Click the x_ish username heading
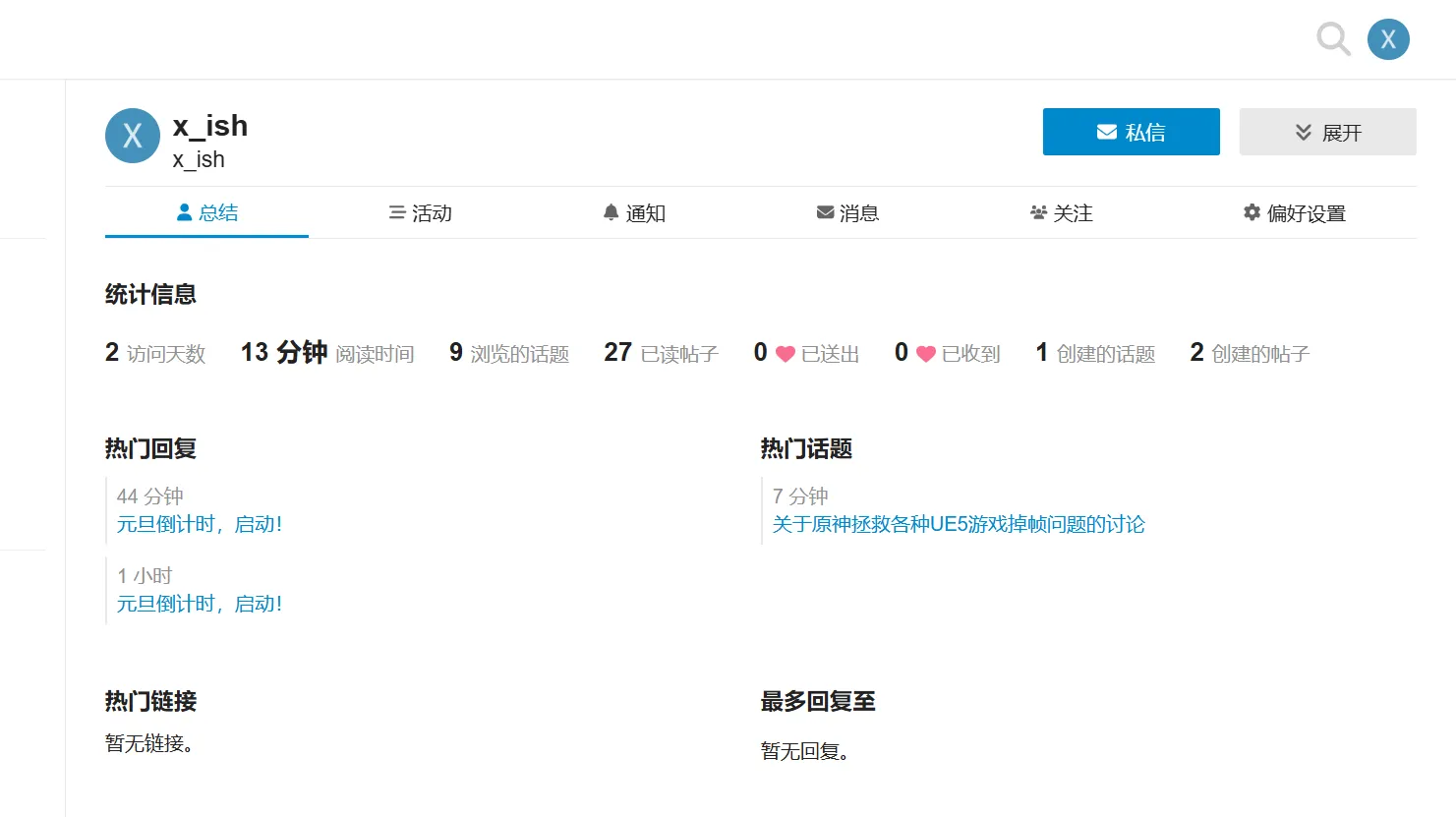Viewport: 1456px width, 817px height. (210, 126)
